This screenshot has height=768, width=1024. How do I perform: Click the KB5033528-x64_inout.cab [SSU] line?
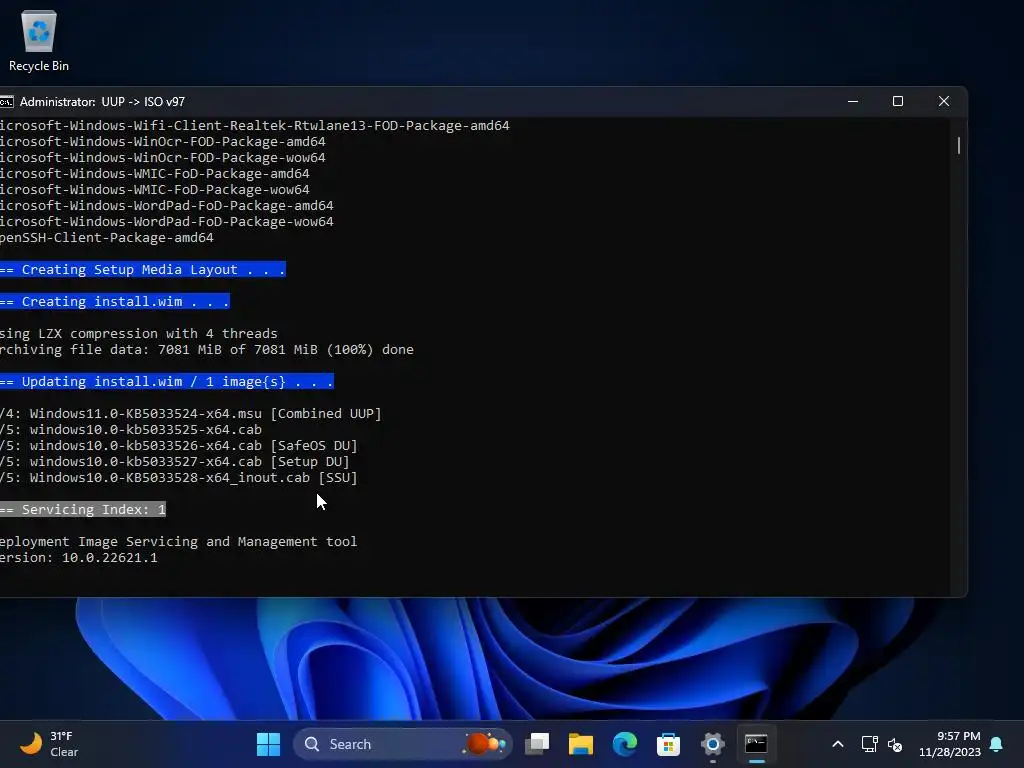pos(179,477)
